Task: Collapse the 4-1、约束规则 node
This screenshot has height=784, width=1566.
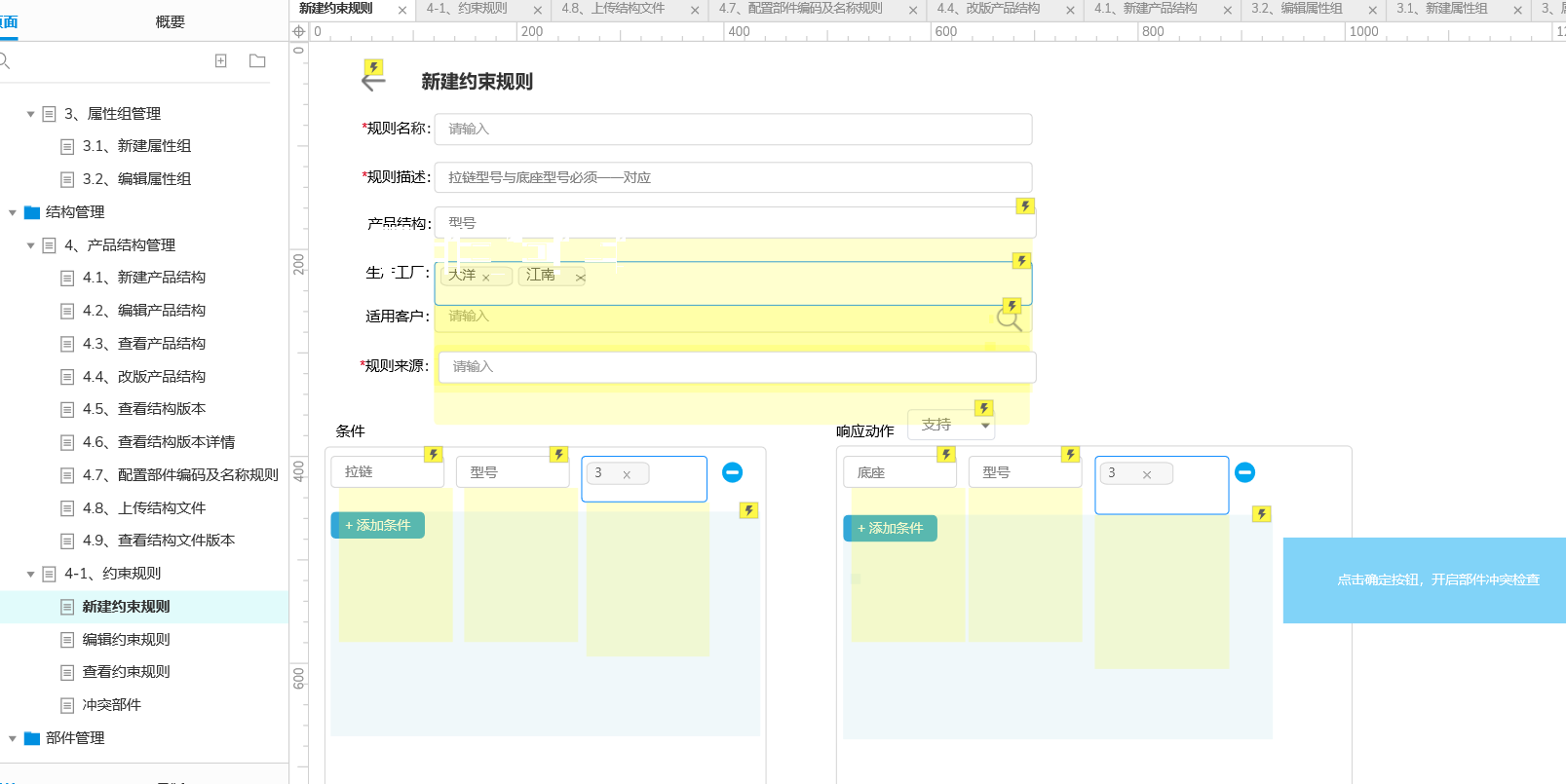Action: [30, 574]
